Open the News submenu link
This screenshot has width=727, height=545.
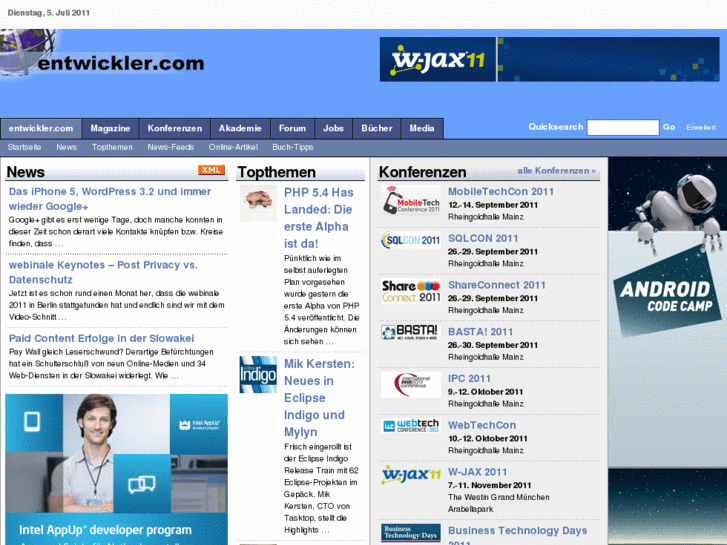coord(66,147)
